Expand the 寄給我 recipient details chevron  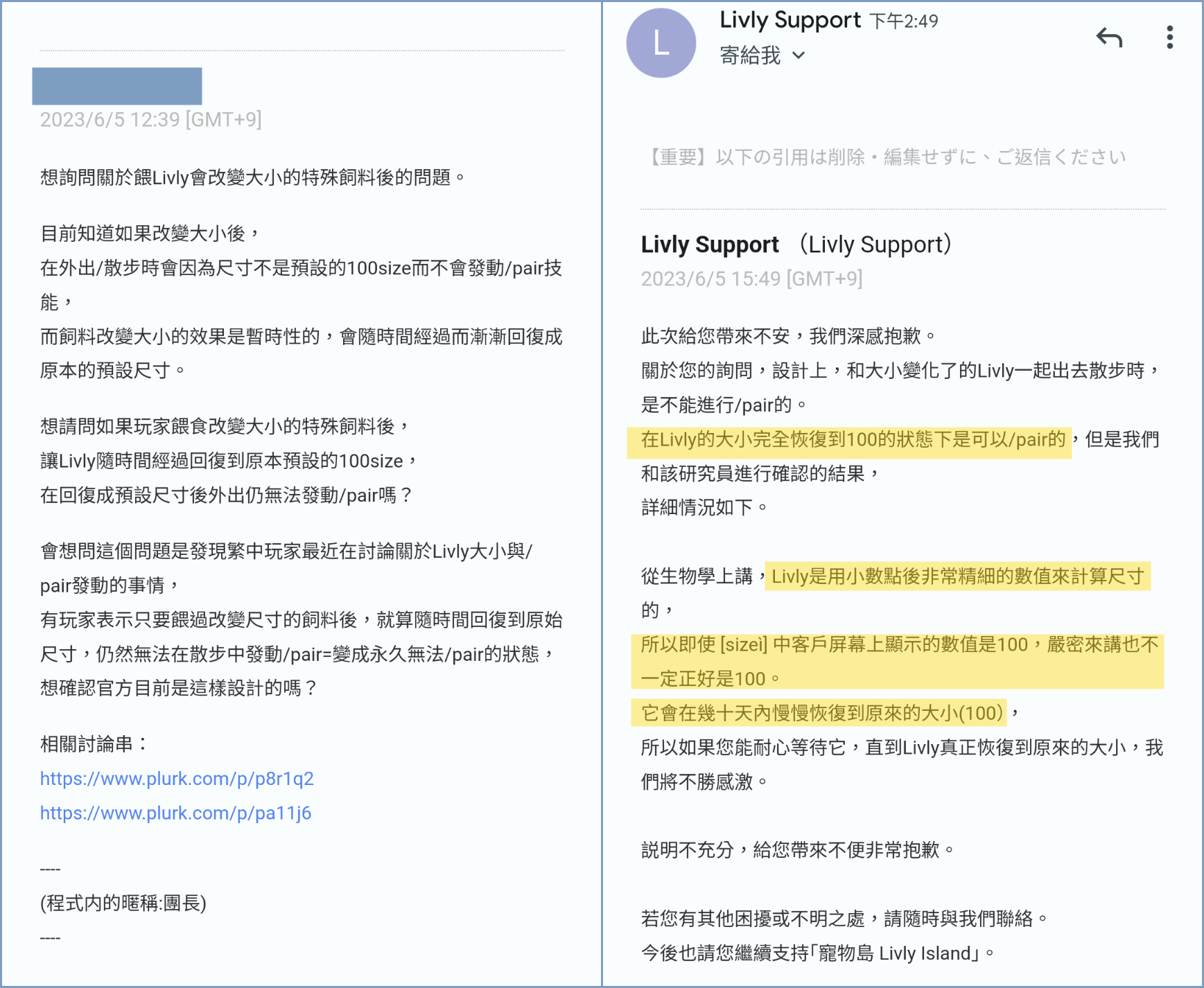click(799, 55)
